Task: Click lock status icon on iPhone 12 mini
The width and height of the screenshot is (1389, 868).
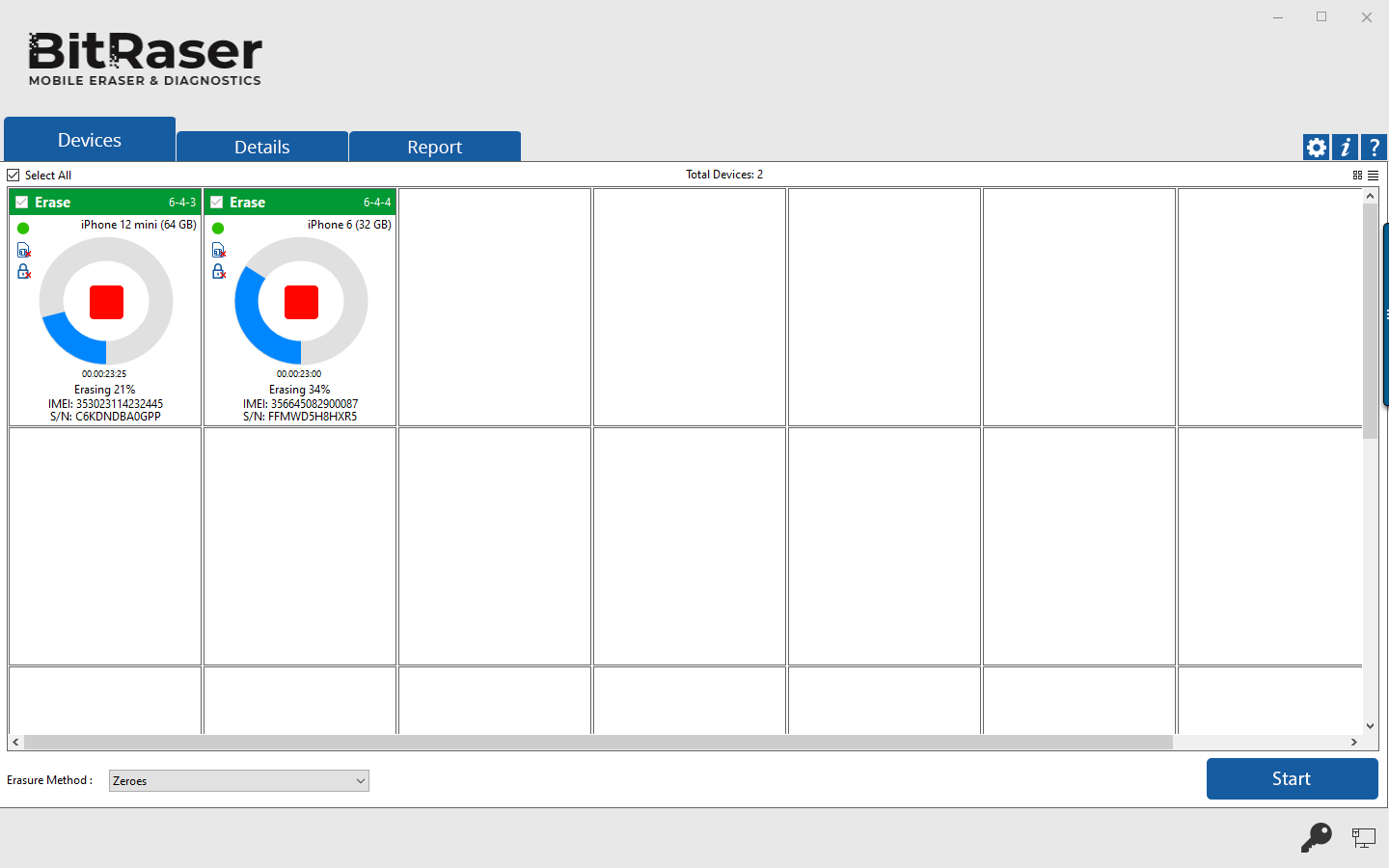Action: 24,272
